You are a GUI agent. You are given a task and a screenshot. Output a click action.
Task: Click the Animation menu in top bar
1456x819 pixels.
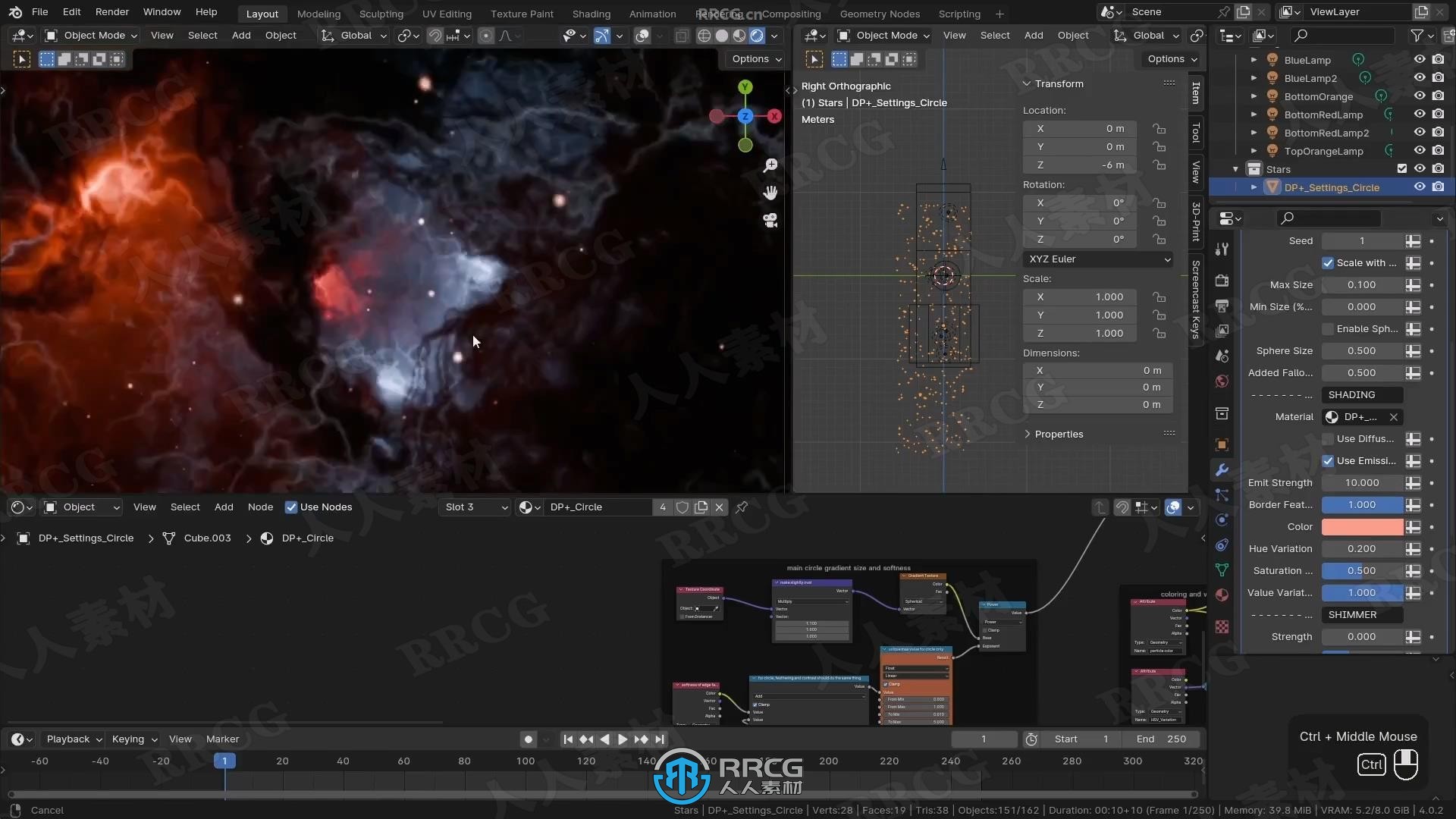coord(652,13)
